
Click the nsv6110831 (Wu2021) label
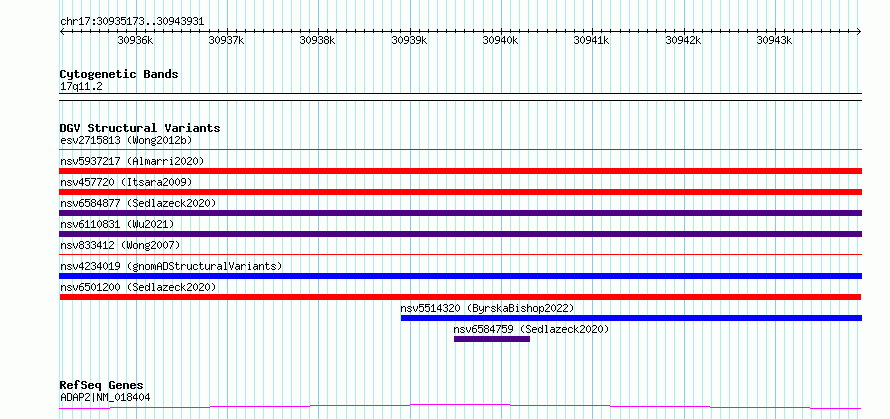click(x=117, y=224)
